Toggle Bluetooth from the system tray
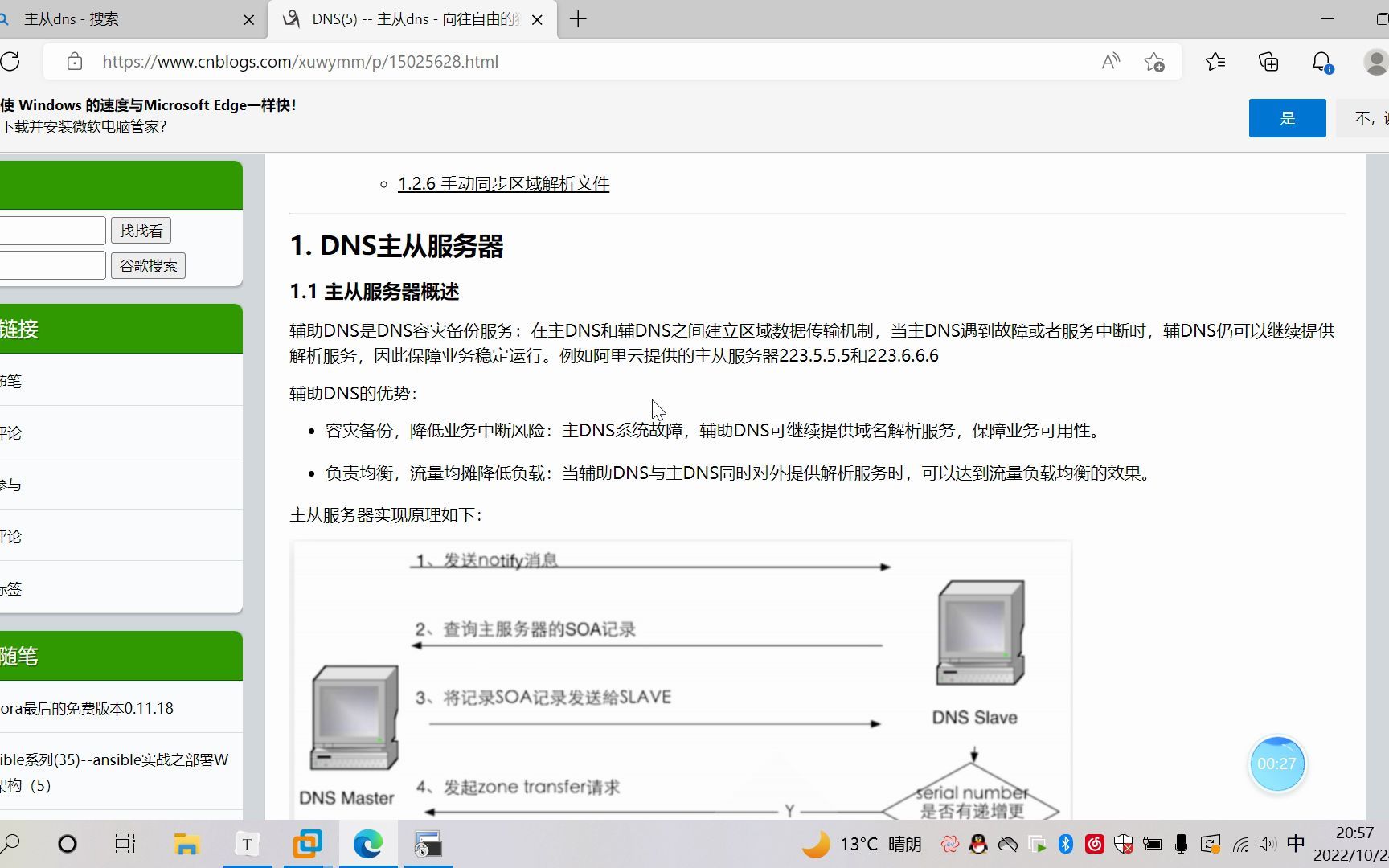1389x868 pixels. point(1067,844)
